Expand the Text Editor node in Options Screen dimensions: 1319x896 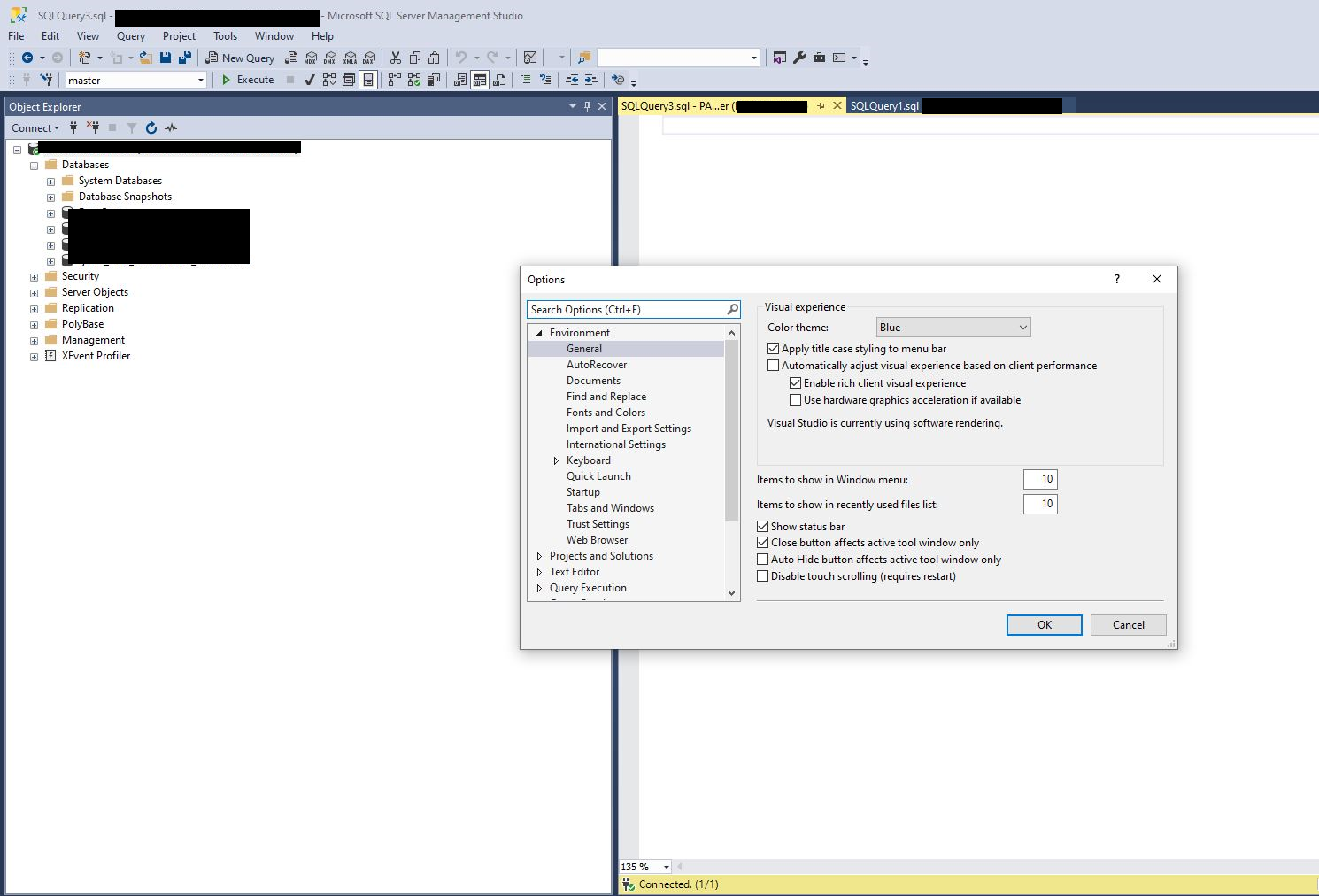coord(539,572)
